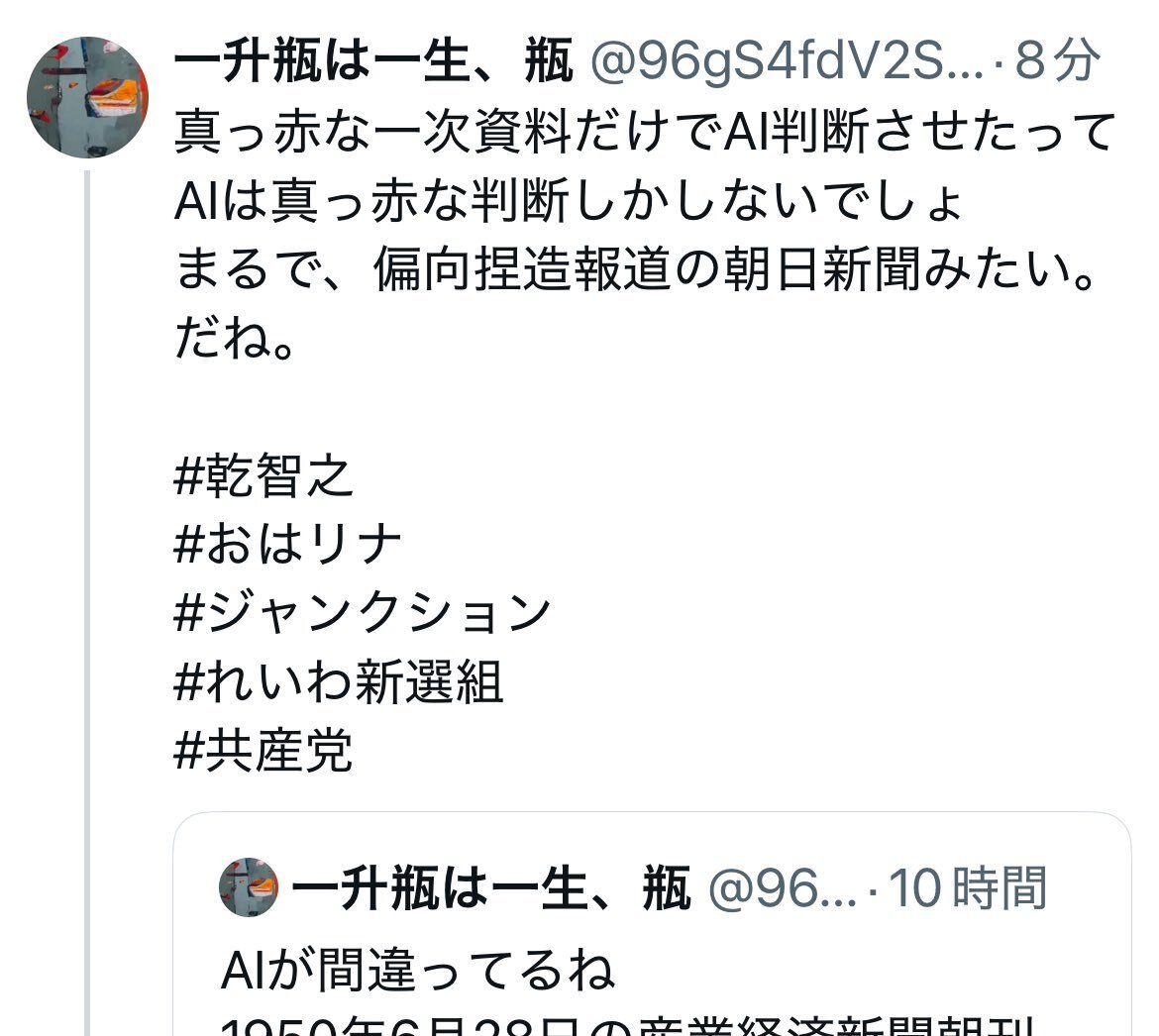This screenshot has width=1159, height=1036.
Task: Click the display name 一升瓶は一生、瓶 at top
Action: click(373, 59)
